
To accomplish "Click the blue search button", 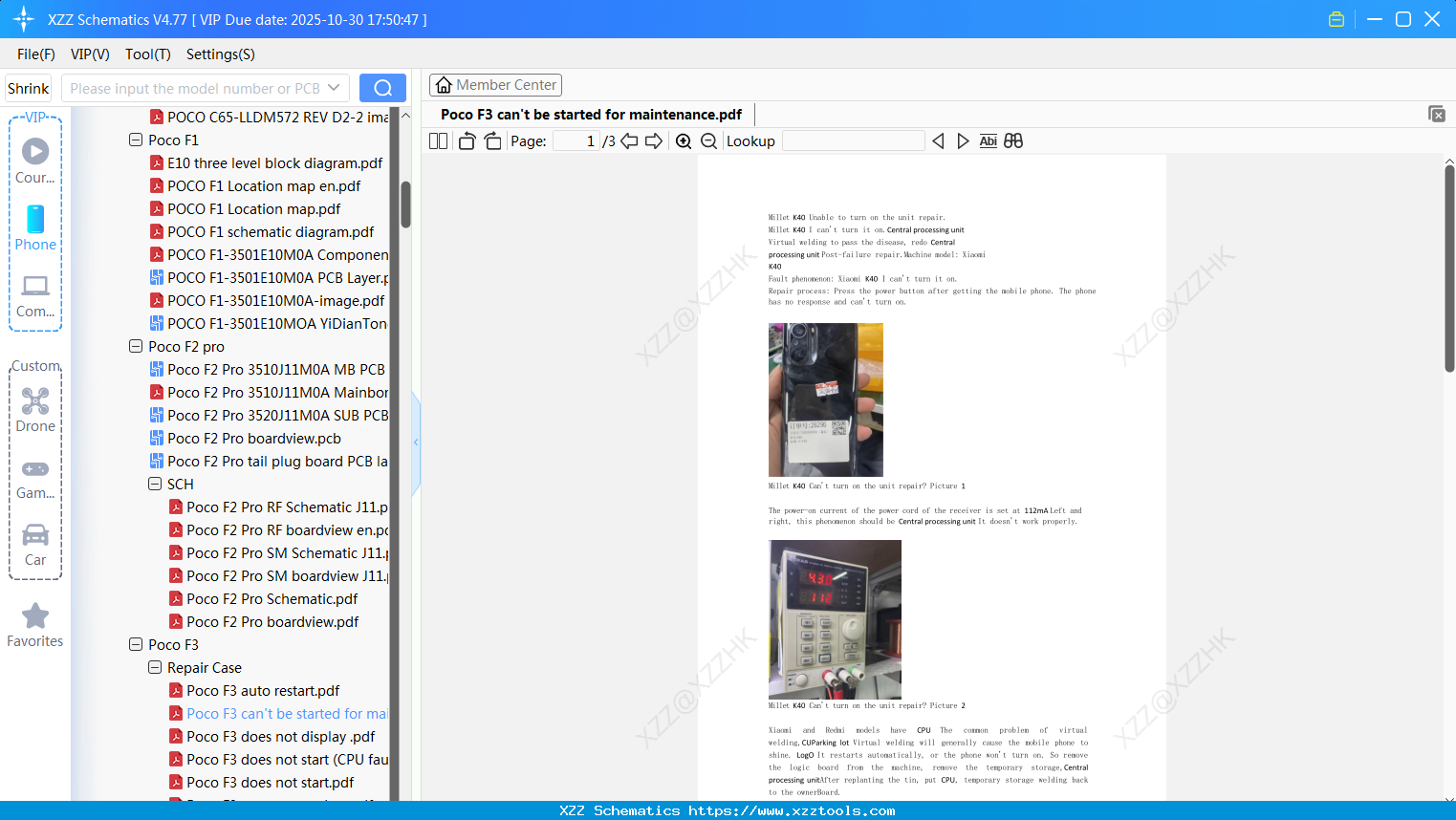I will [x=382, y=88].
